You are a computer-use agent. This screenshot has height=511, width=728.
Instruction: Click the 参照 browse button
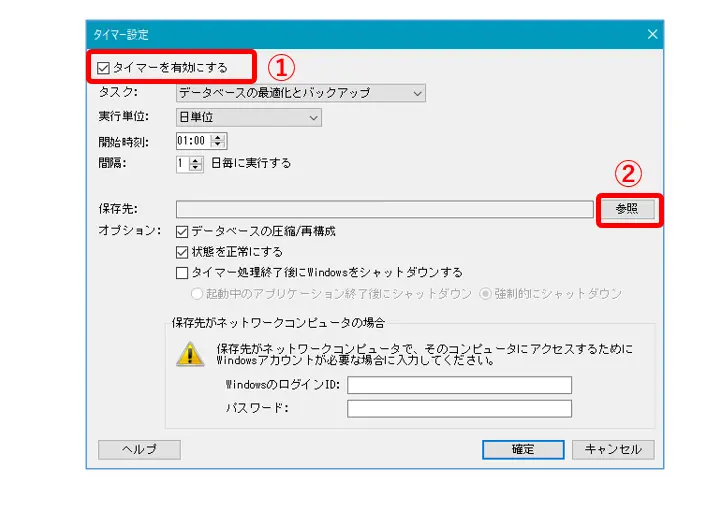627,209
